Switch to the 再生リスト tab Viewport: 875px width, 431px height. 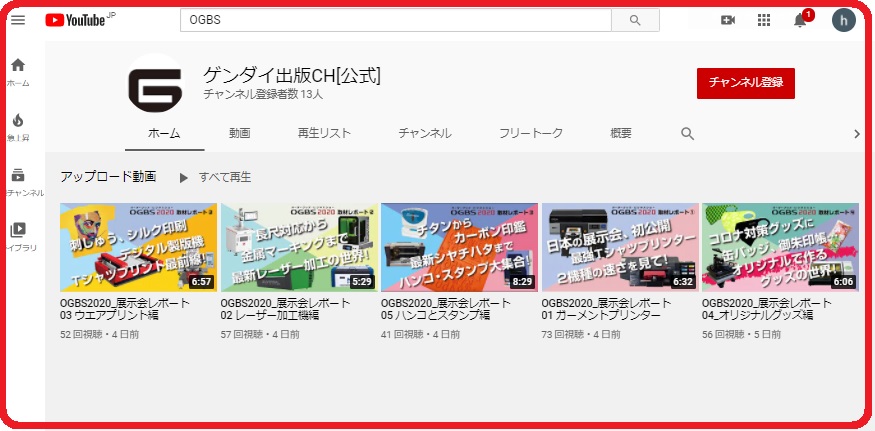click(324, 133)
